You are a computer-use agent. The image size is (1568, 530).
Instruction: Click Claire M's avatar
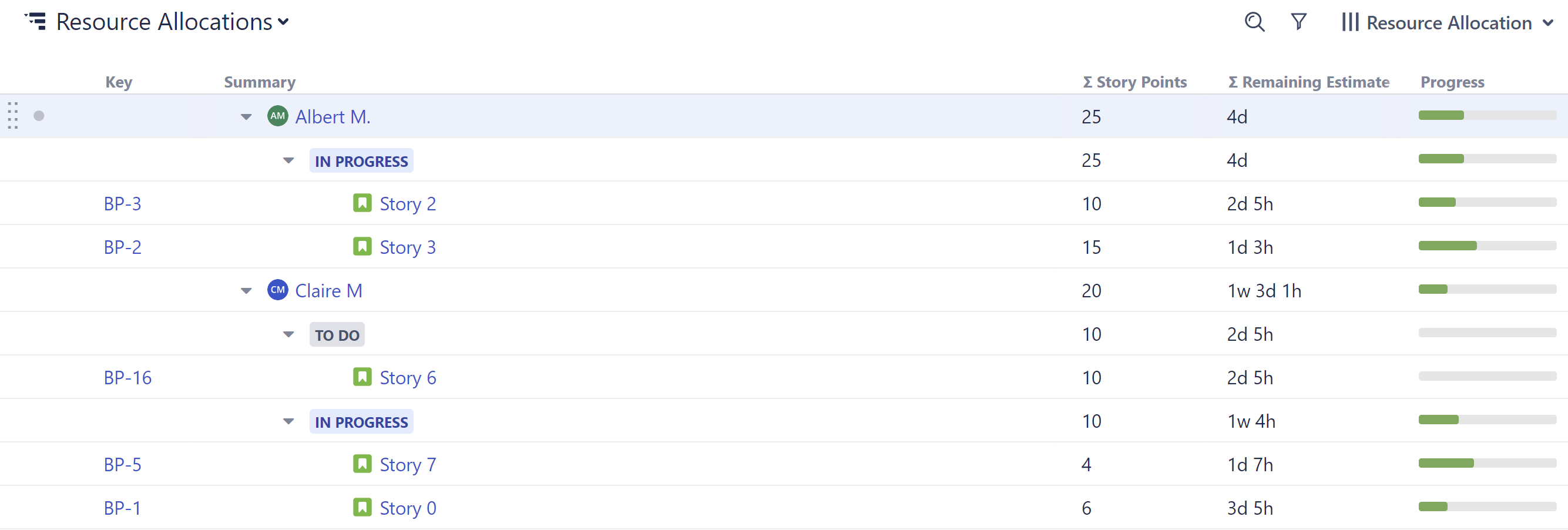(277, 290)
